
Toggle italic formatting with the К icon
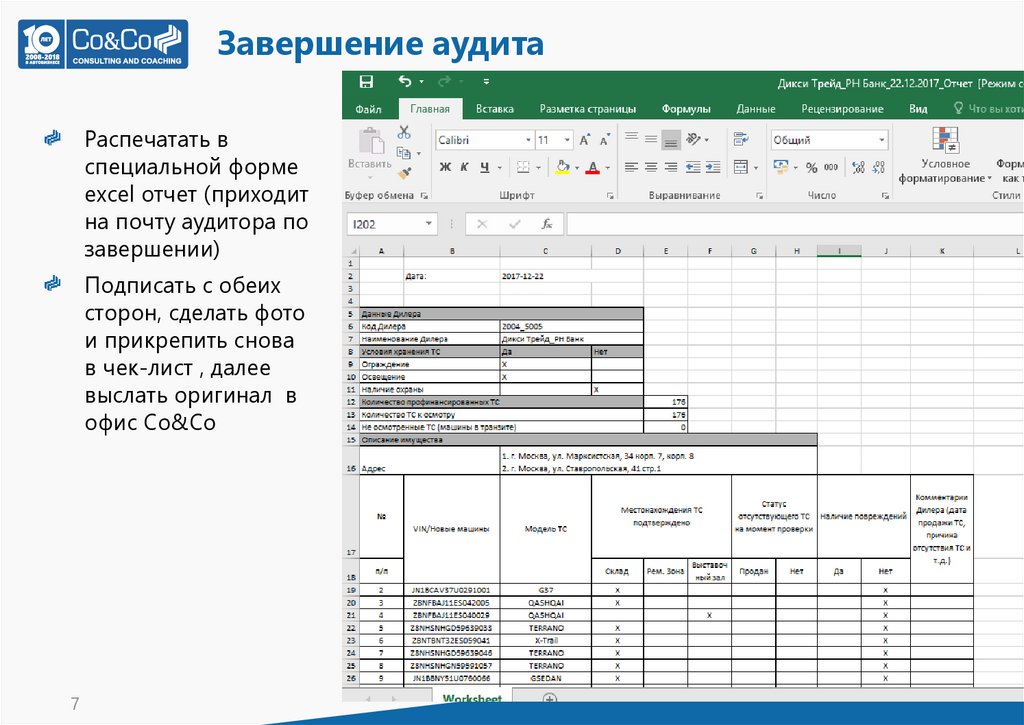tap(463, 166)
